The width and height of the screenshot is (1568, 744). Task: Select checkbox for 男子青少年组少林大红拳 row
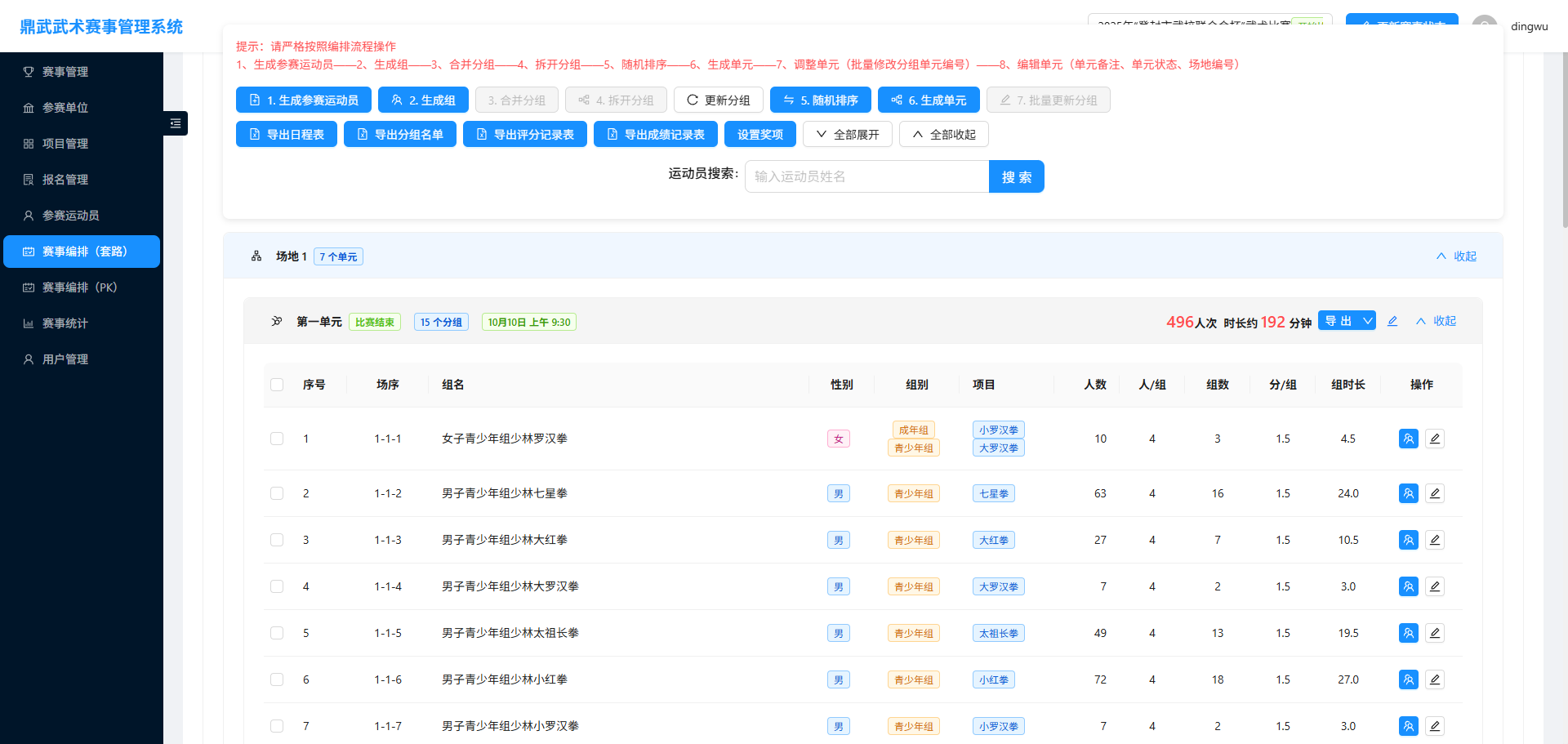277,540
